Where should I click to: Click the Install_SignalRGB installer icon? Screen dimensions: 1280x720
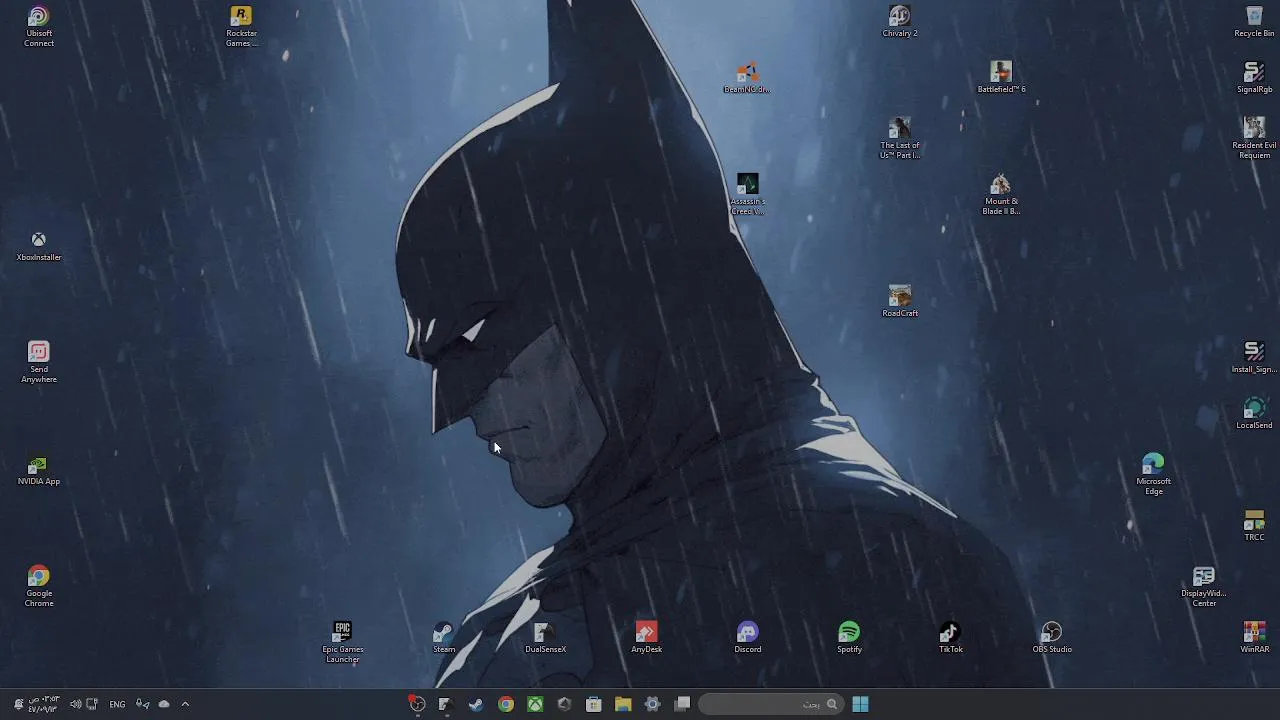coord(1254,358)
